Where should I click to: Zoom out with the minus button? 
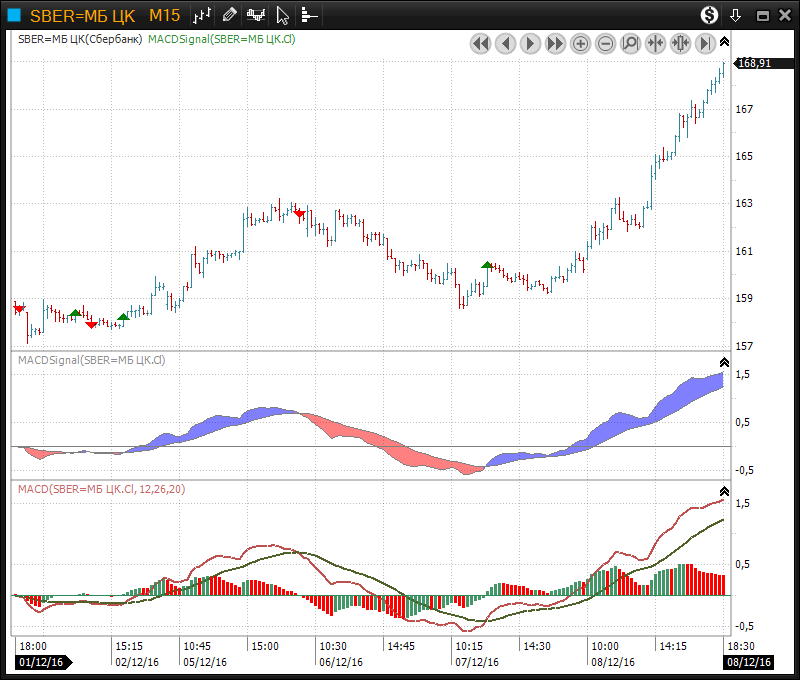tap(606, 43)
